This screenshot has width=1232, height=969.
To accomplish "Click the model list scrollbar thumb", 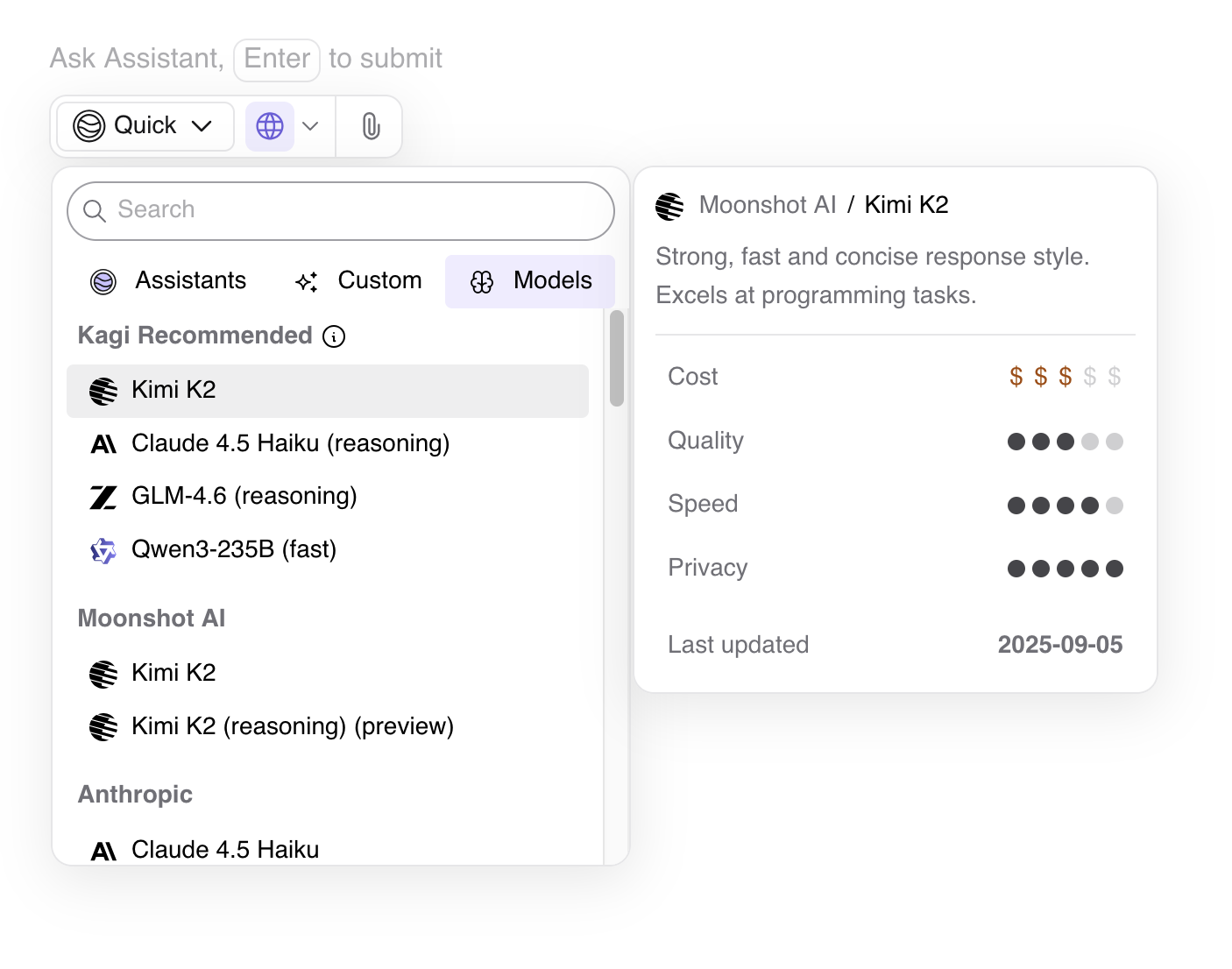I will pyautogui.click(x=617, y=357).
